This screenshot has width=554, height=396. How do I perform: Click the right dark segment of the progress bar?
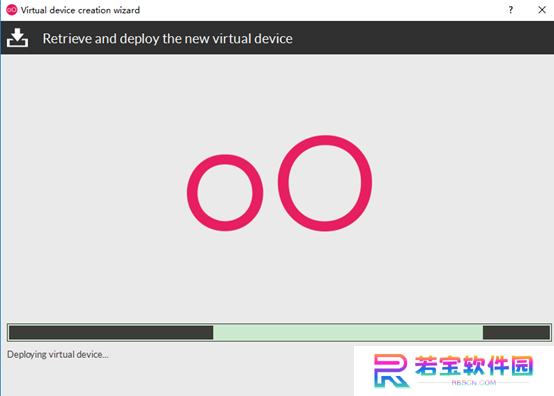pyautogui.click(x=516, y=332)
